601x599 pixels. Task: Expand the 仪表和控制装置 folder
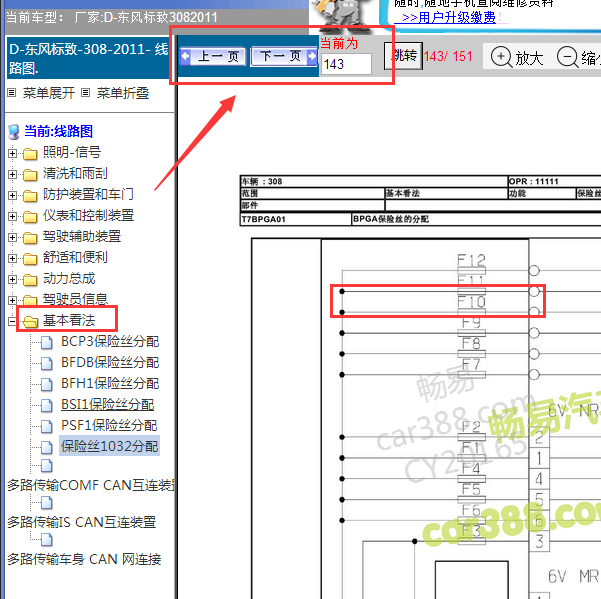12,217
